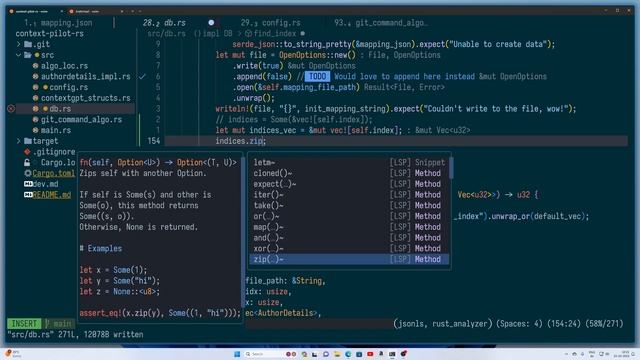This screenshot has height=360, width=640.
Task: Select db.rs in the file tree
Action: click(60, 109)
